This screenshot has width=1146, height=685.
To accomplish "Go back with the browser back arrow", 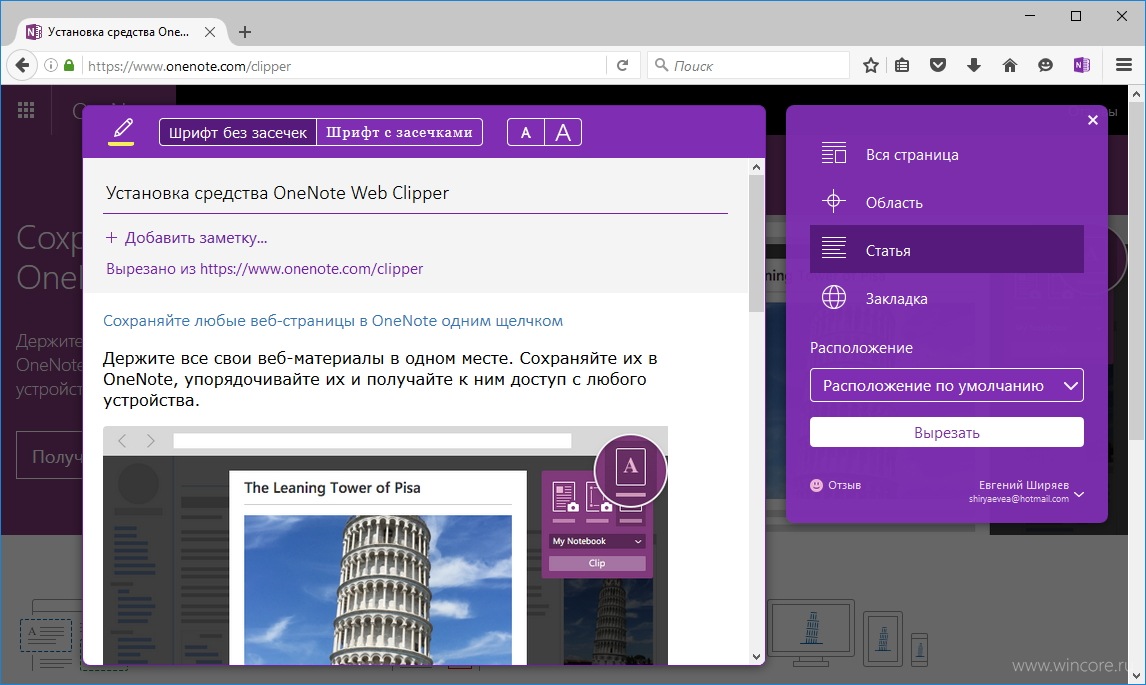I will [22, 66].
